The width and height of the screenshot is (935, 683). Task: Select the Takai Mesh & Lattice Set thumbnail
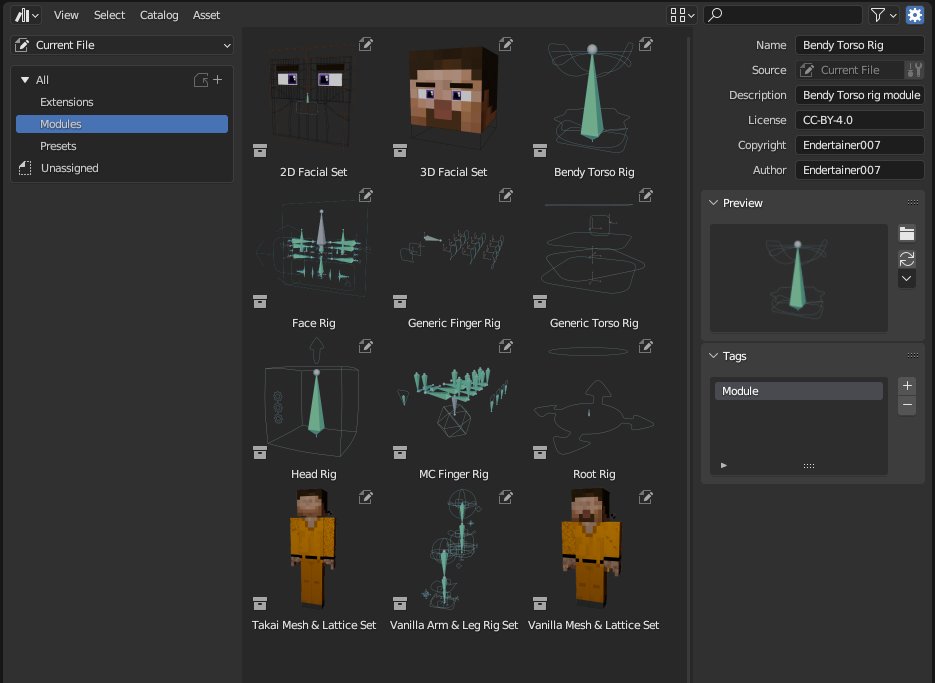314,550
